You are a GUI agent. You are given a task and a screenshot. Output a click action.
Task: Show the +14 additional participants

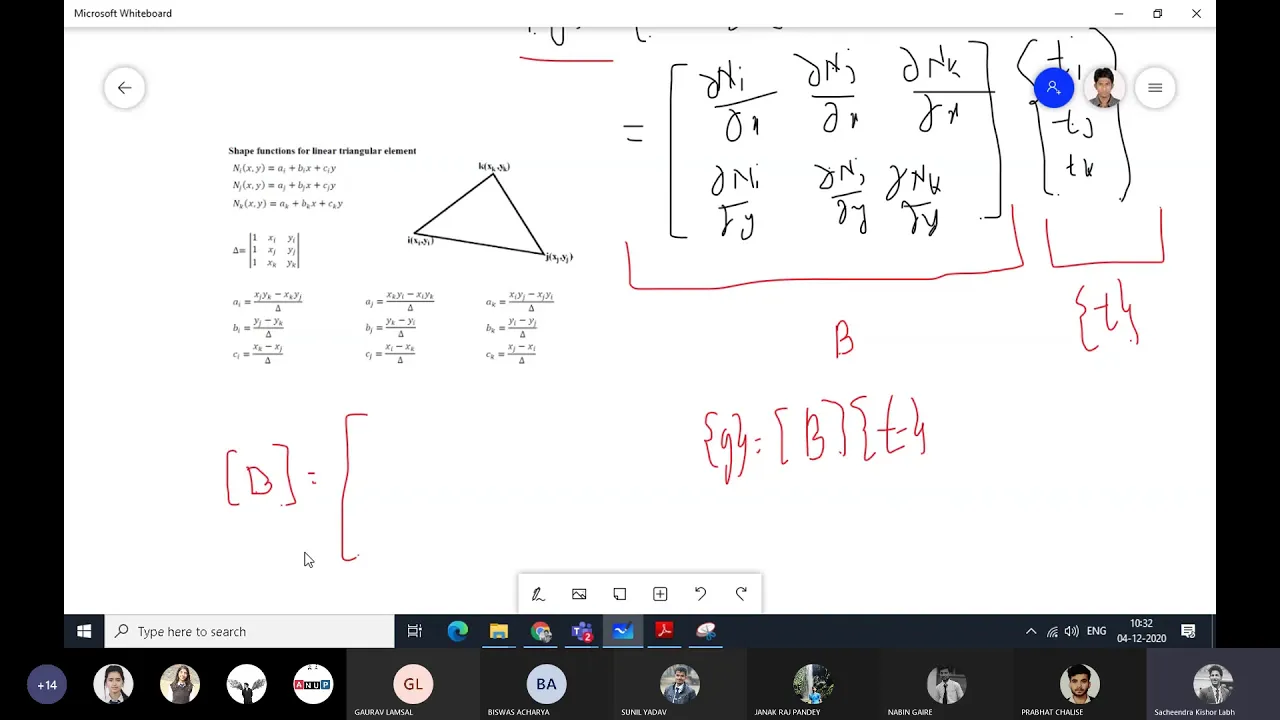[47, 685]
